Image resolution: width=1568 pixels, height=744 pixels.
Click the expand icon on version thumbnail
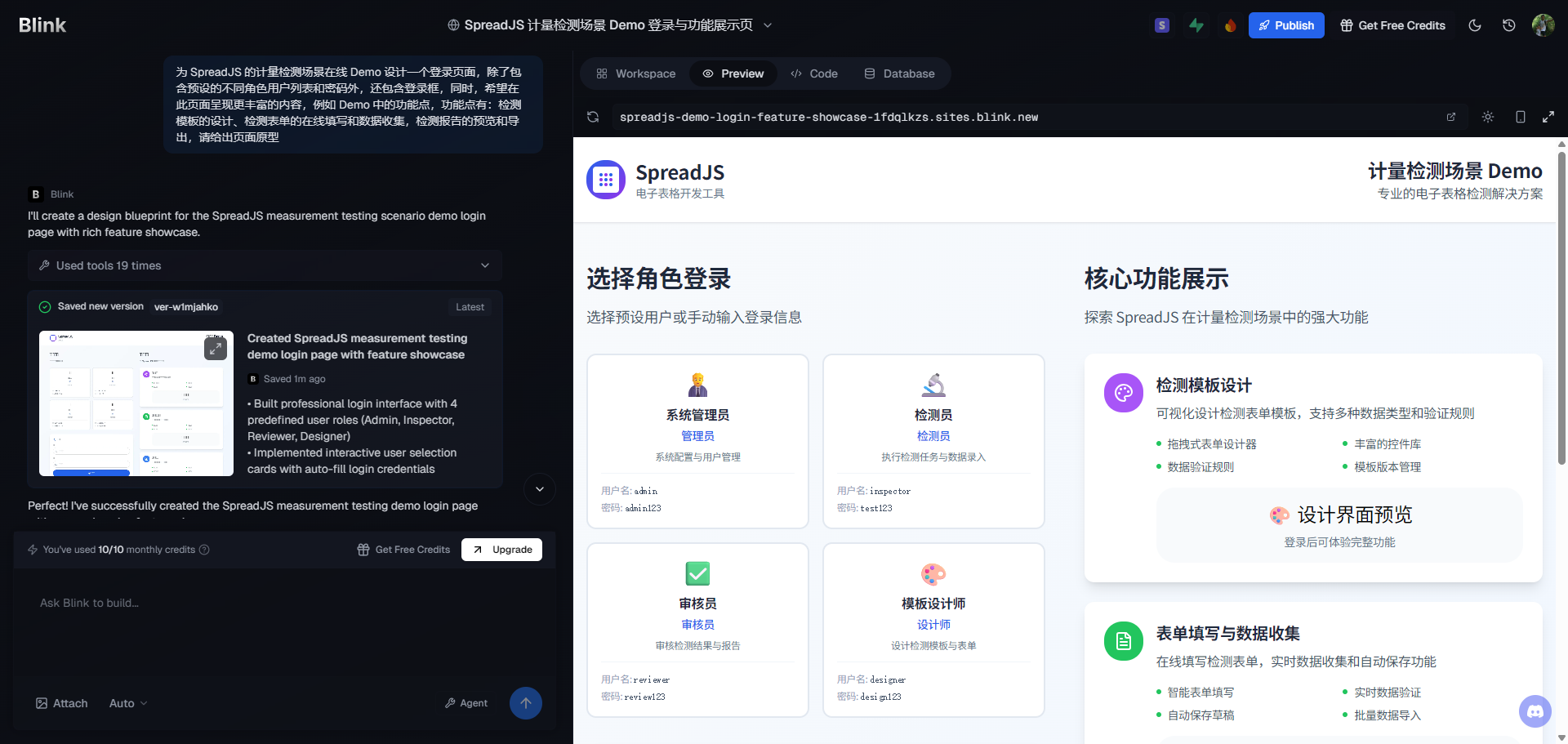pos(216,349)
